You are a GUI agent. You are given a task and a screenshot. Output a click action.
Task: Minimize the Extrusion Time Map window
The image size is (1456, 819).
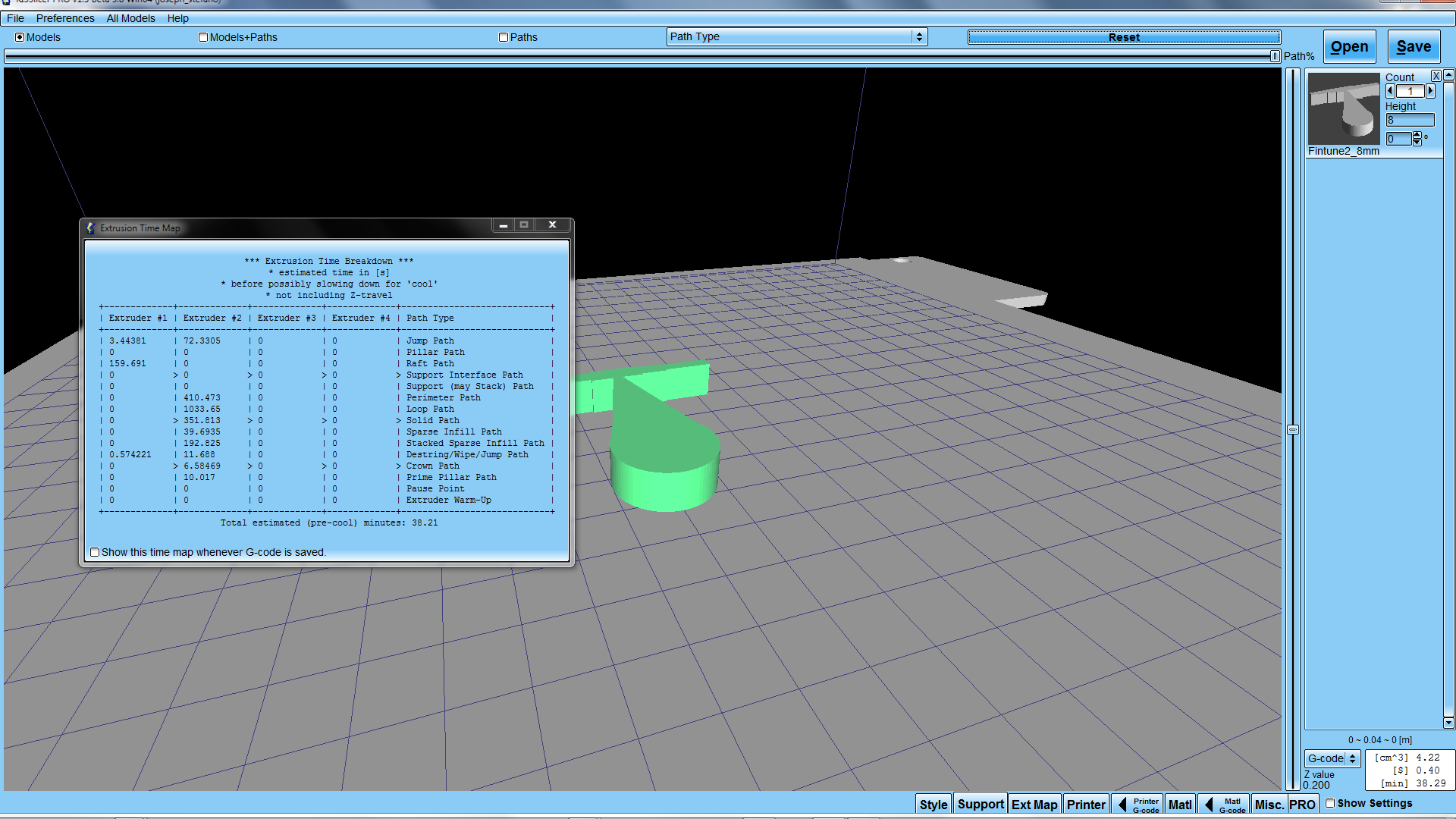click(503, 225)
